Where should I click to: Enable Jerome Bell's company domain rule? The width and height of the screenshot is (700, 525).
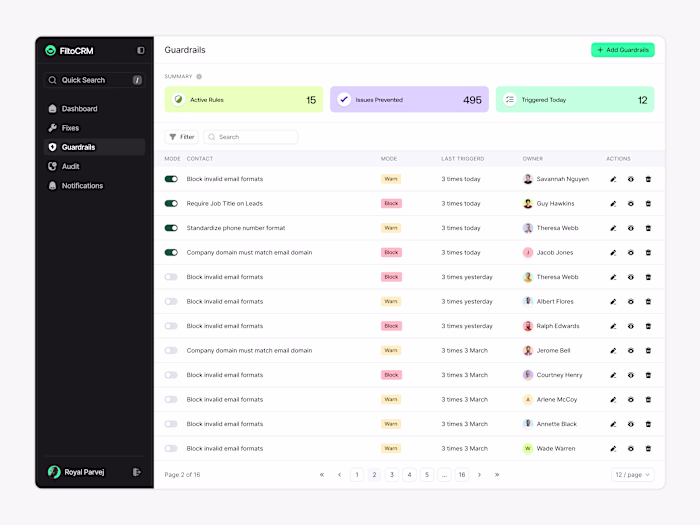click(x=171, y=350)
